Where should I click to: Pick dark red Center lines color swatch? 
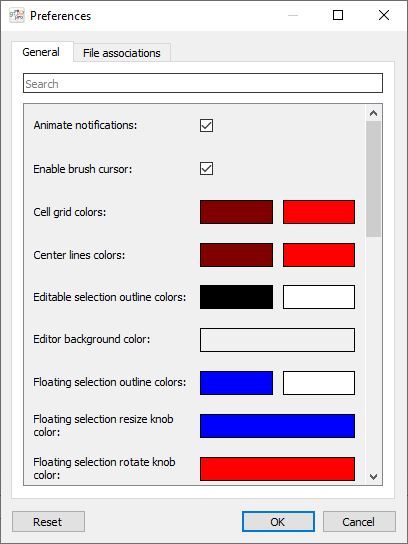[x=236, y=255]
